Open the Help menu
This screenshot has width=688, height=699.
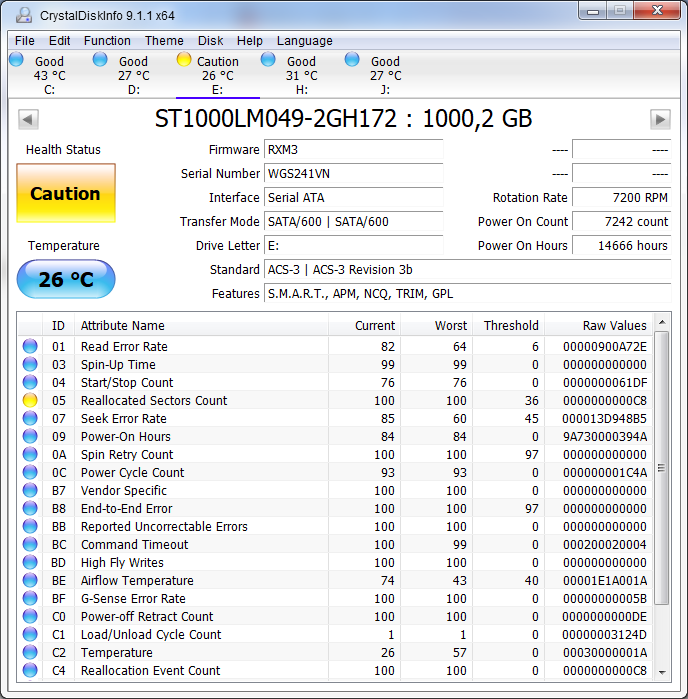tap(250, 41)
